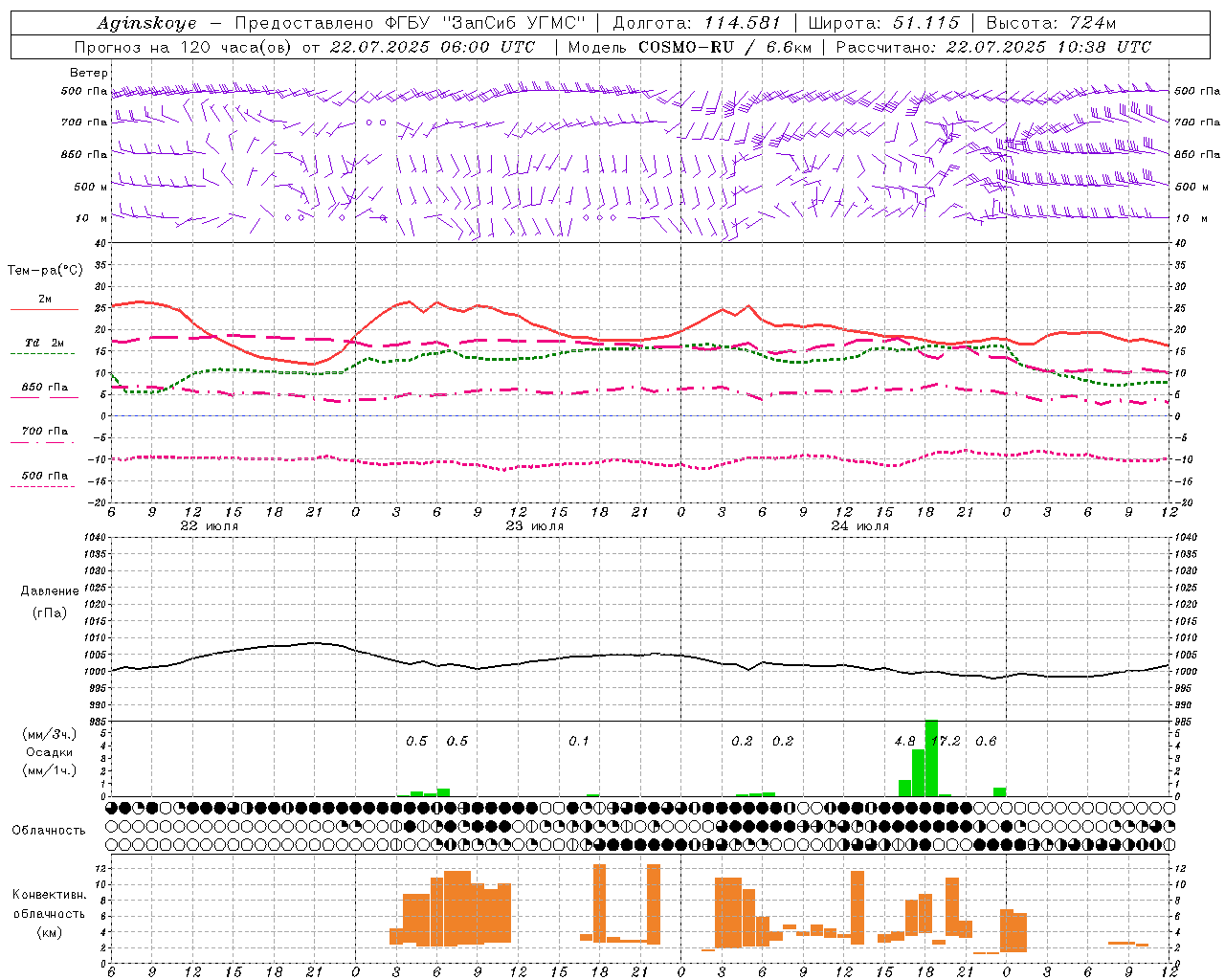1225x980 pixels.
Task: Click the dashed line sample under Td 2м
Action: point(42,353)
